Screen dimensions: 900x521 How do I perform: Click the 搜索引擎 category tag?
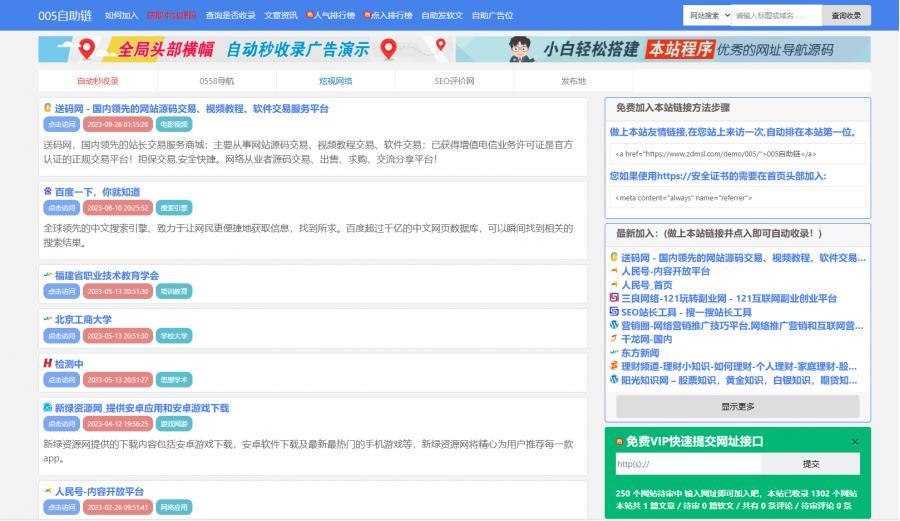[x=174, y=208]
